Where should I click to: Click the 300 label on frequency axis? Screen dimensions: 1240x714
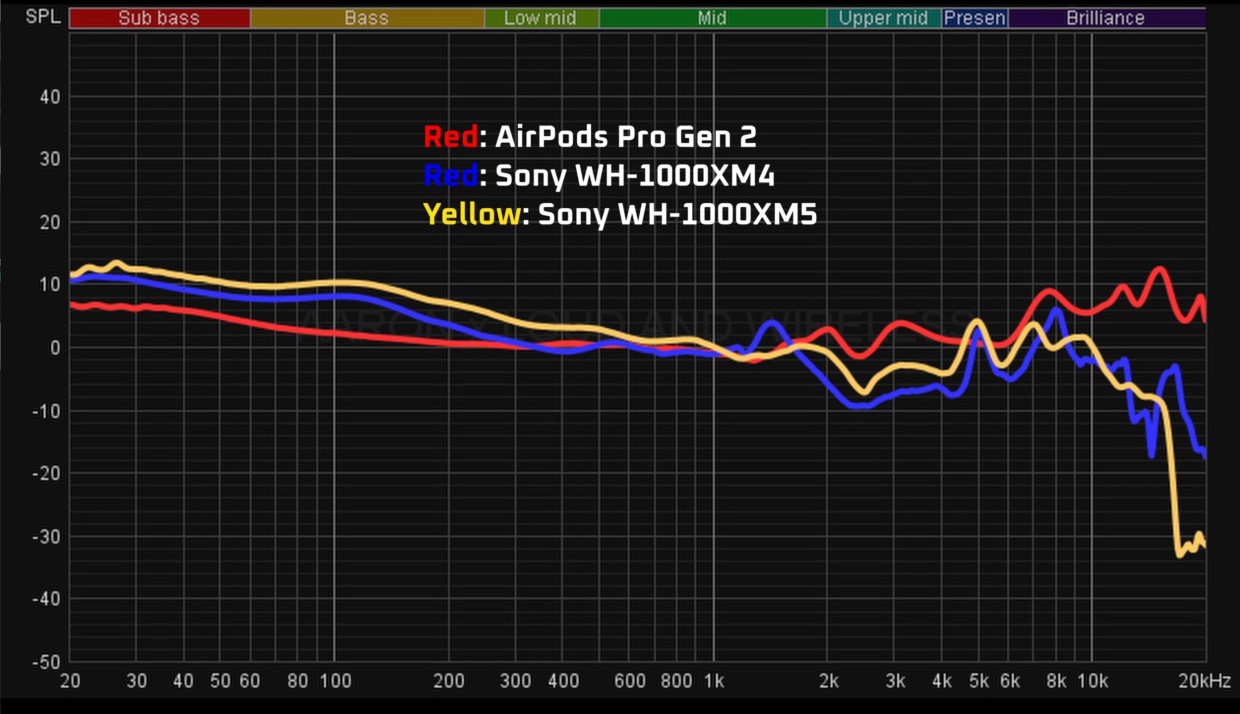516,681
